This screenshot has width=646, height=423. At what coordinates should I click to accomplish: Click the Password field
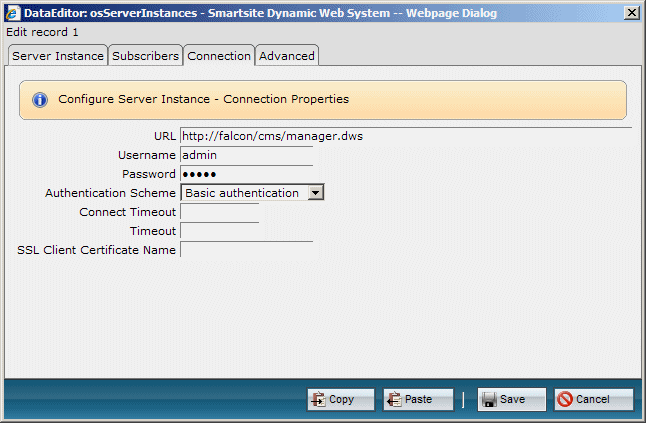pyautogui.click(x=246, y=174)
